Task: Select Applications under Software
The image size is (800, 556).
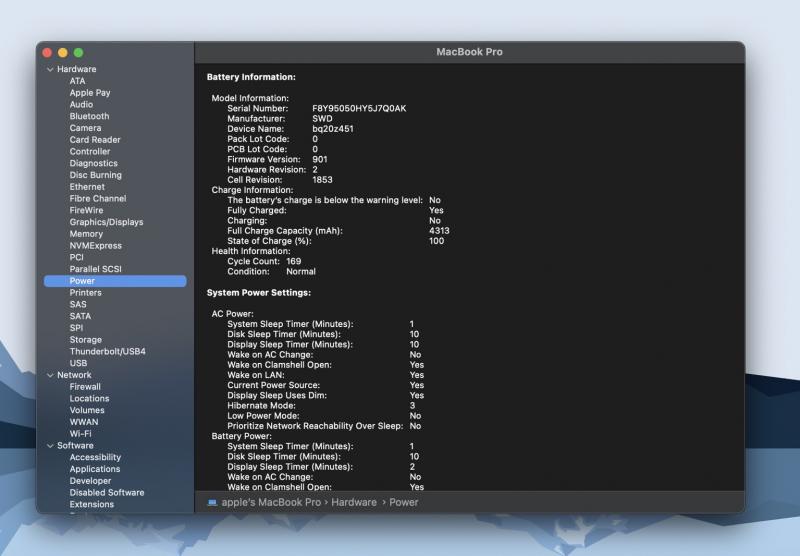Action: [x=95, y=469]
